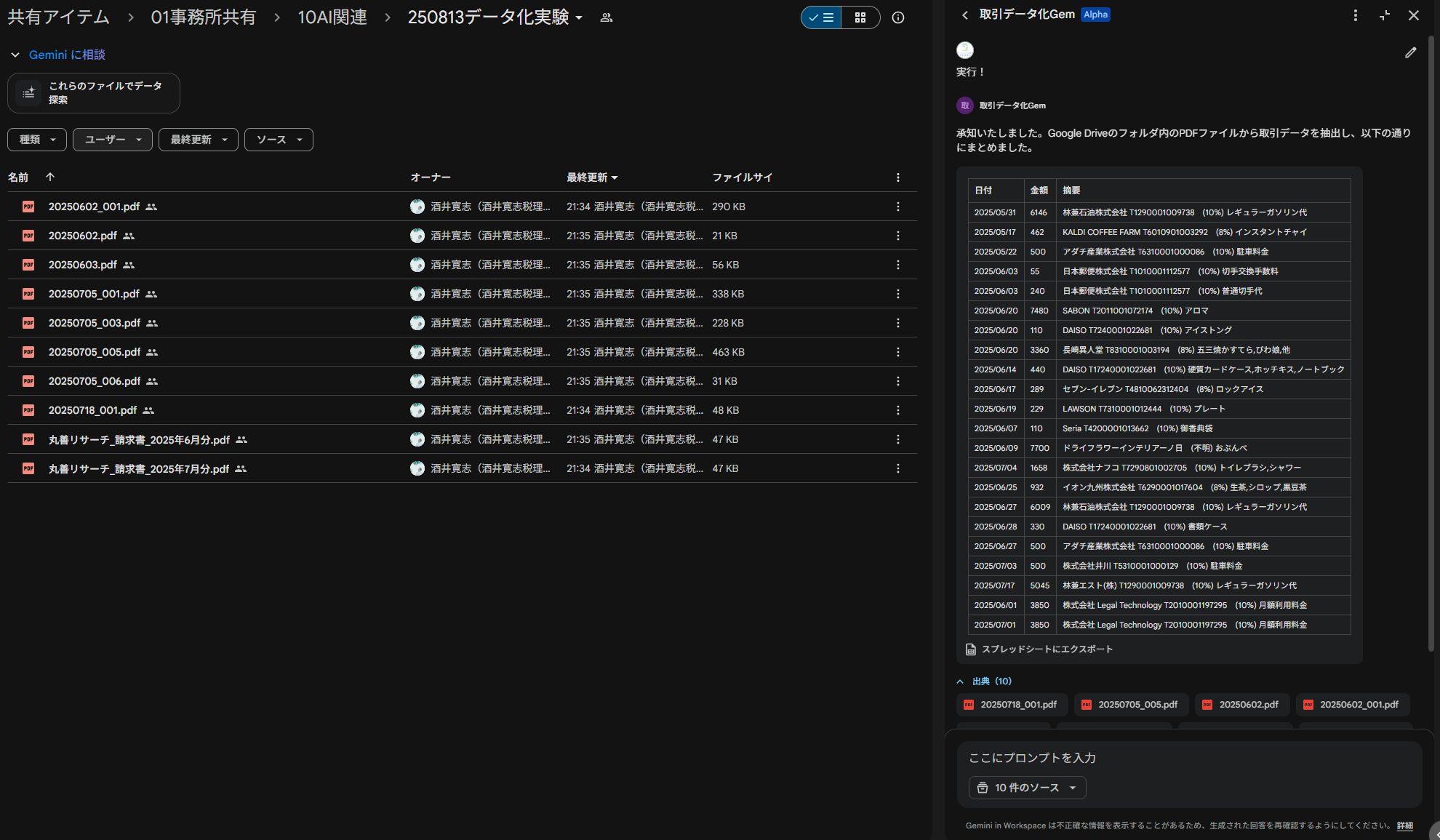Open 250813データ化実験 folder dropdown
The image size is (1440, 840).
tap(495, 17)
